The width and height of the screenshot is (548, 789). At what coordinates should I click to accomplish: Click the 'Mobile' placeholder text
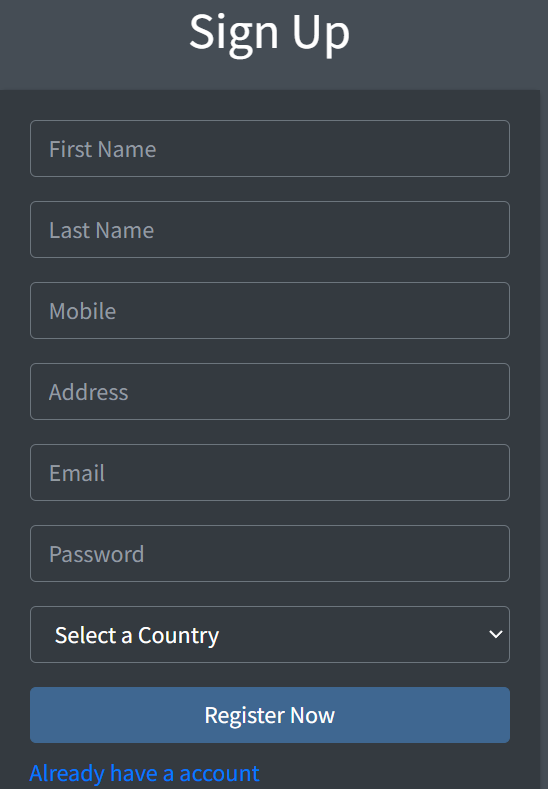point(83,311)
